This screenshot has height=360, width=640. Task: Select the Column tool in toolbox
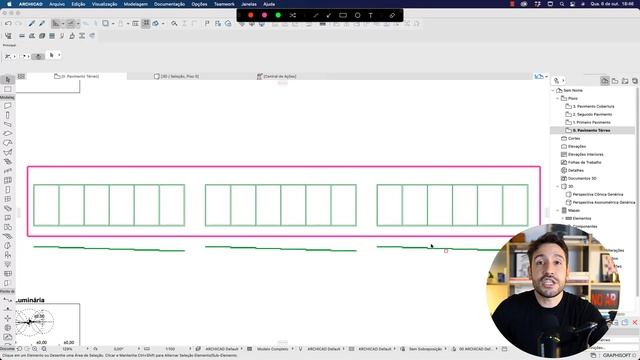(x=7, y=115)
